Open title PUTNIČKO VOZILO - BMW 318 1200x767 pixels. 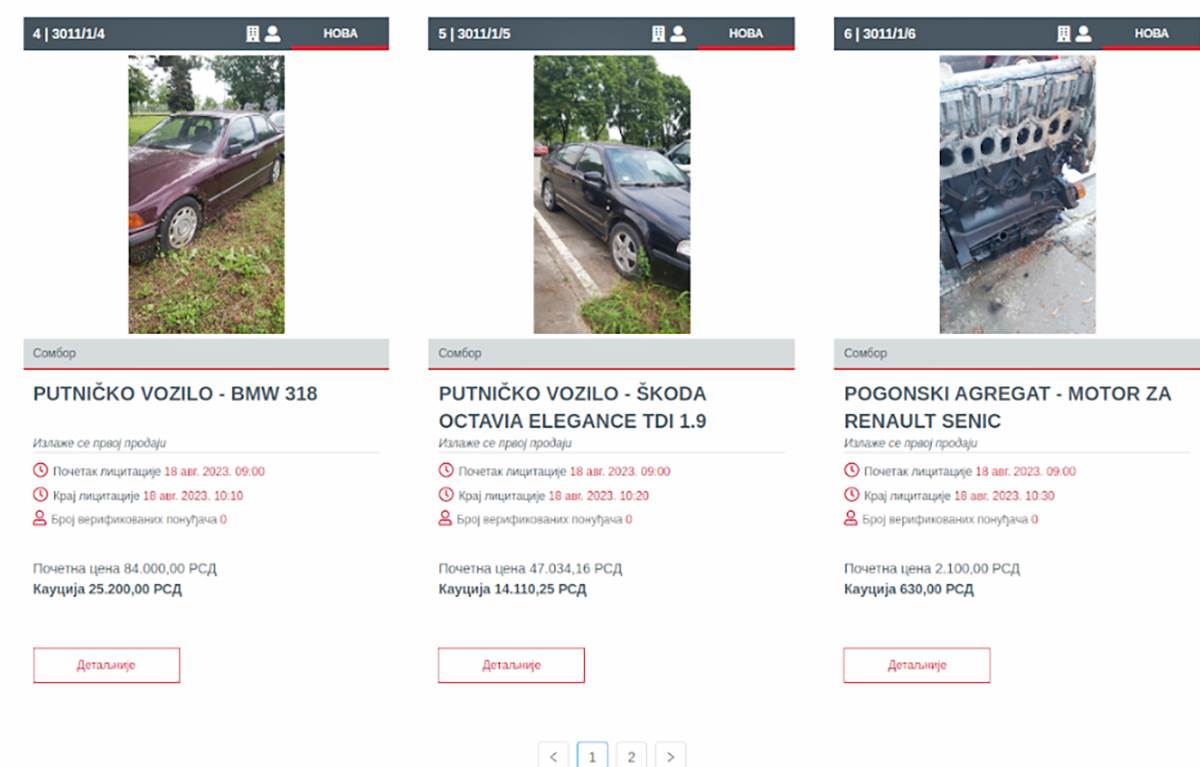[x=175, y=393]
